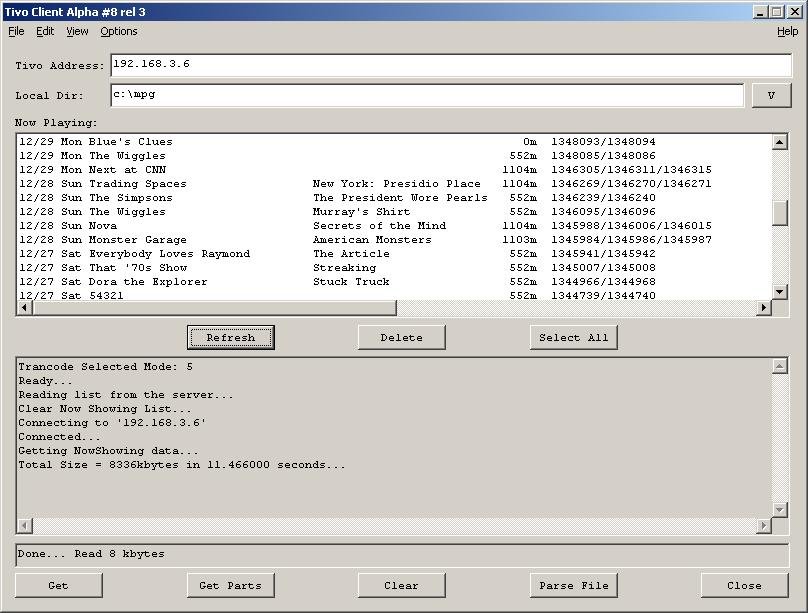Viewport: 808px width, 613px height.
Task: Select the Trading Spaces recording
Action: tap(394, 184)
